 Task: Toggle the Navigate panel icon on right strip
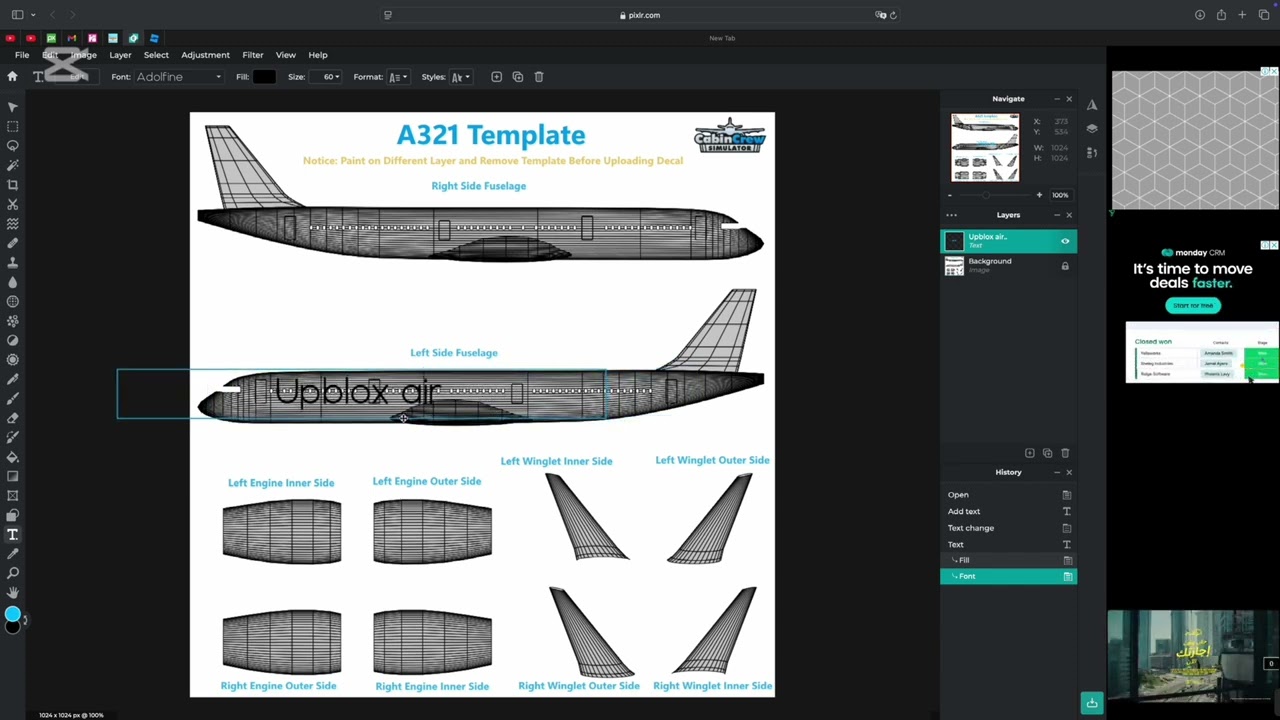(x=1092, y=105)
